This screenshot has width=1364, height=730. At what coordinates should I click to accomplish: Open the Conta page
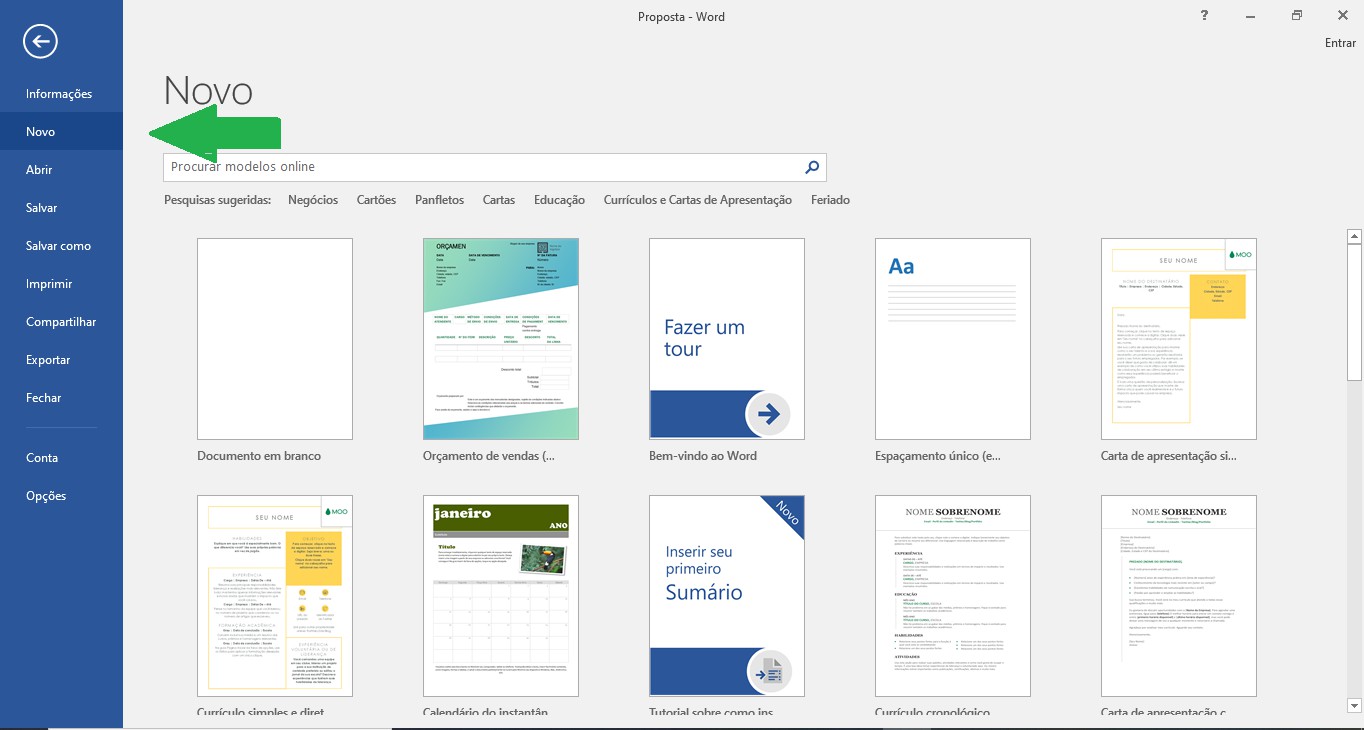61,458
